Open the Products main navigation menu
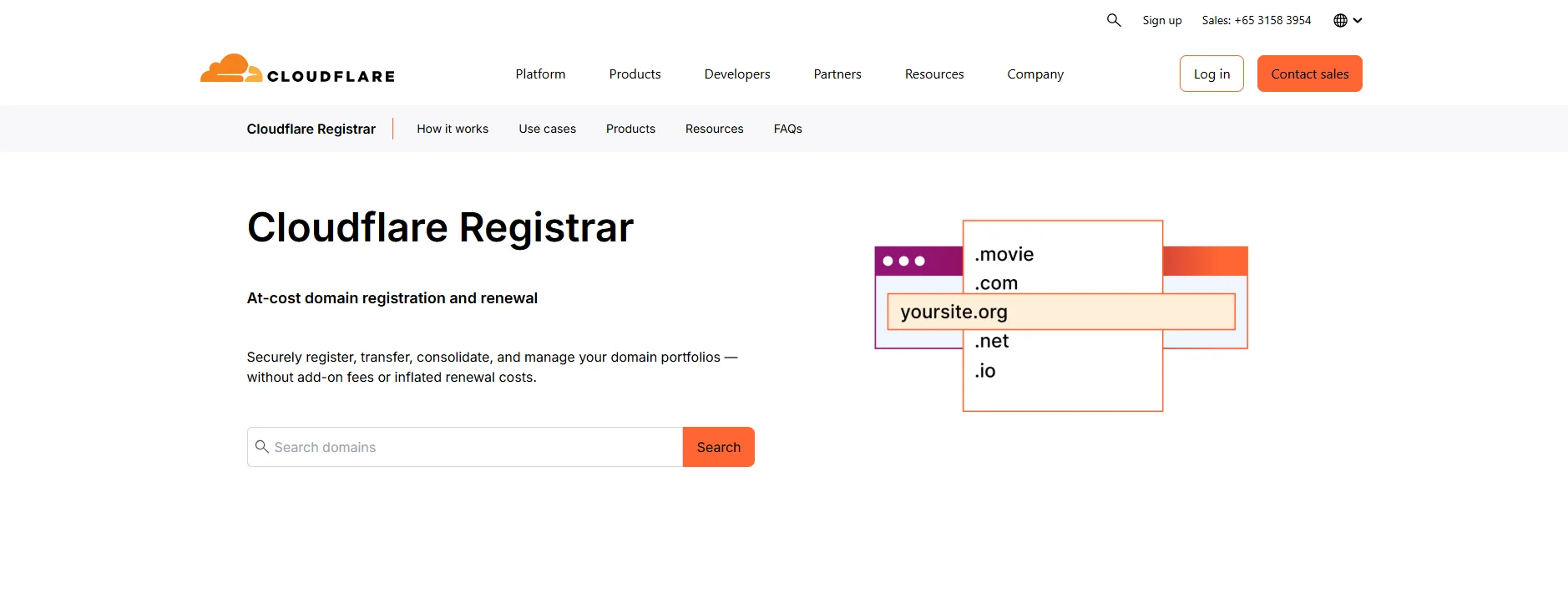This screenshot has width=1568, height=594. point(635,74)
